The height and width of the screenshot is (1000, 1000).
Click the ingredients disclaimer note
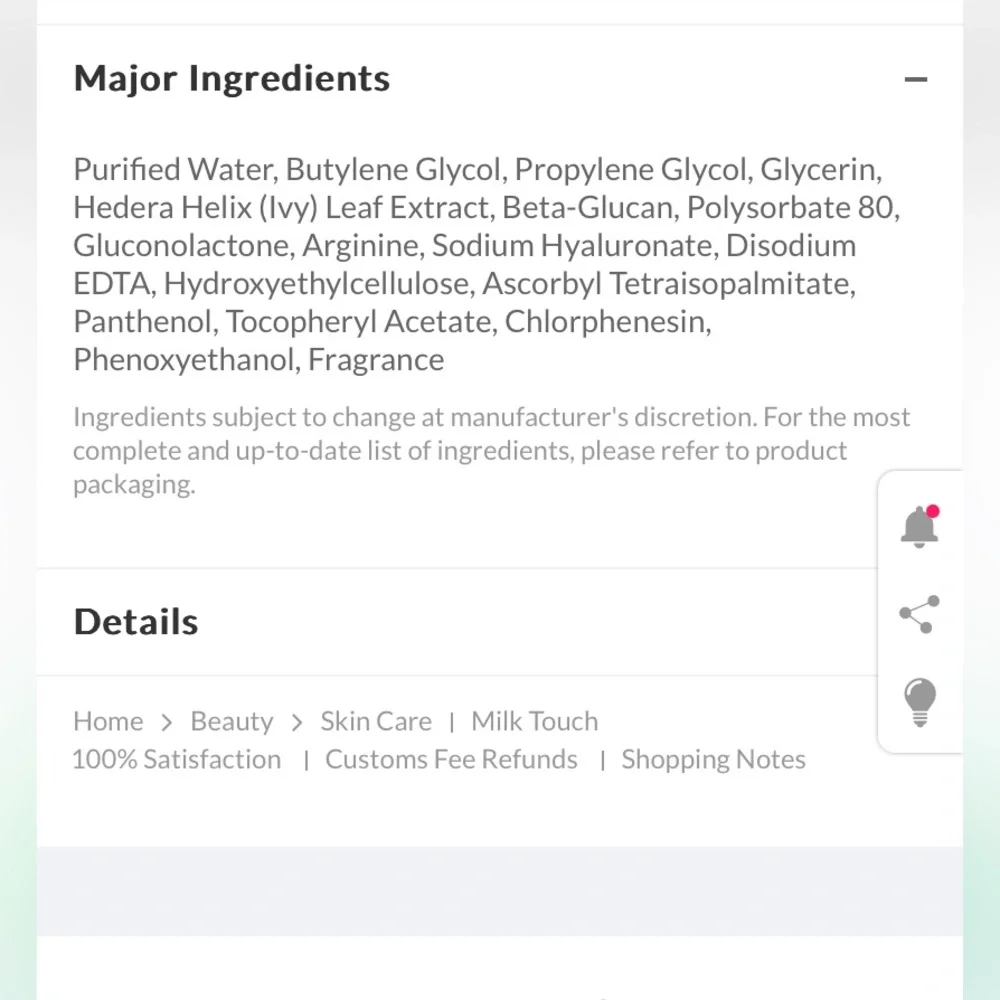491,450
